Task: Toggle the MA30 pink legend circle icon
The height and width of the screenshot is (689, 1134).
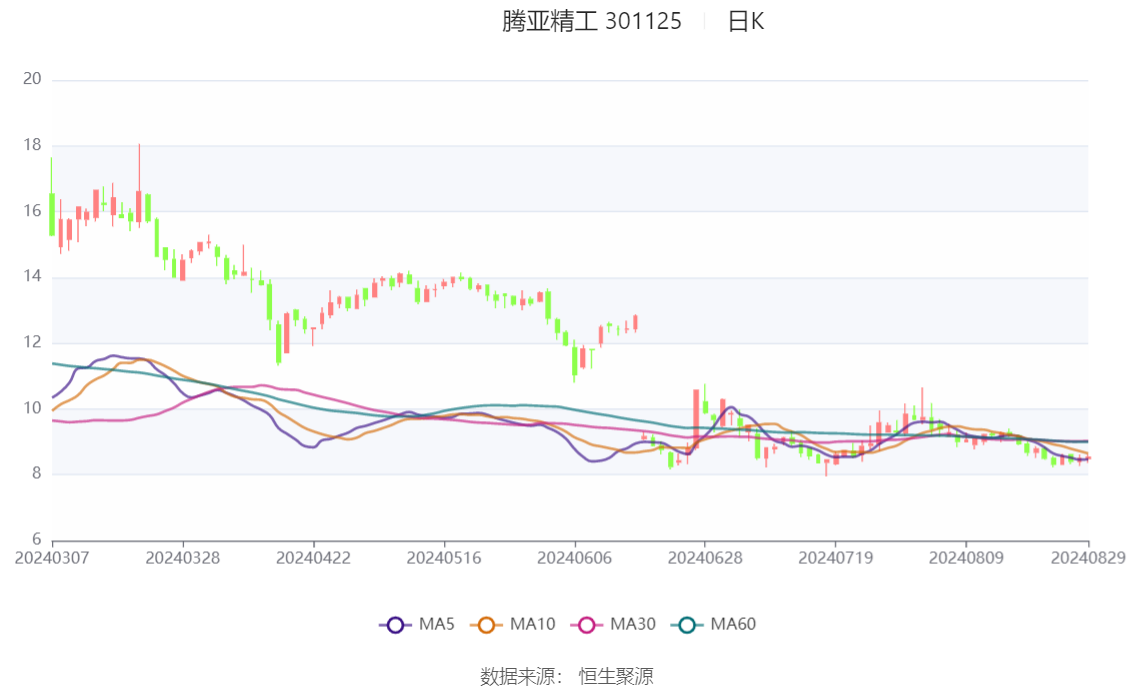Action: click(x=587, y=625)
